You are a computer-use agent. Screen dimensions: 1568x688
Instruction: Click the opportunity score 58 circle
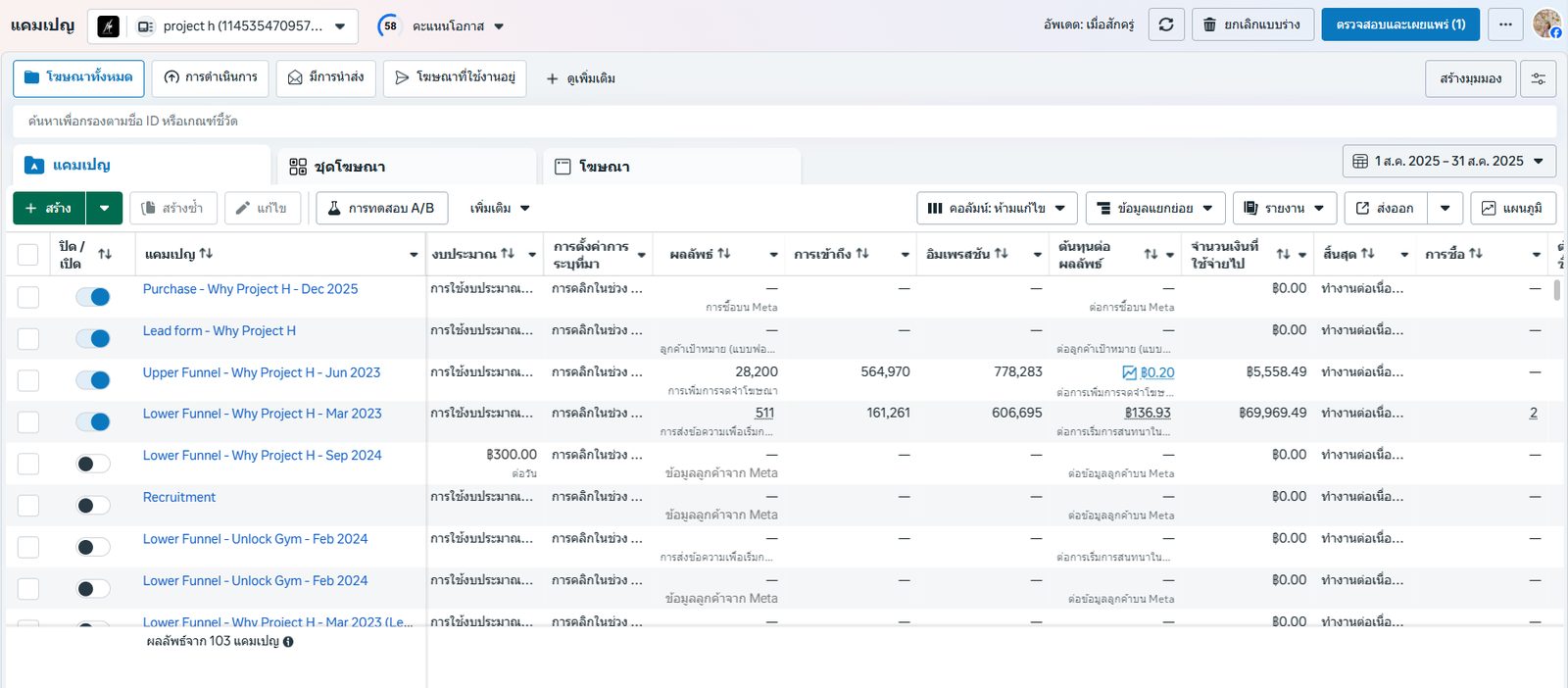point(390,25)
